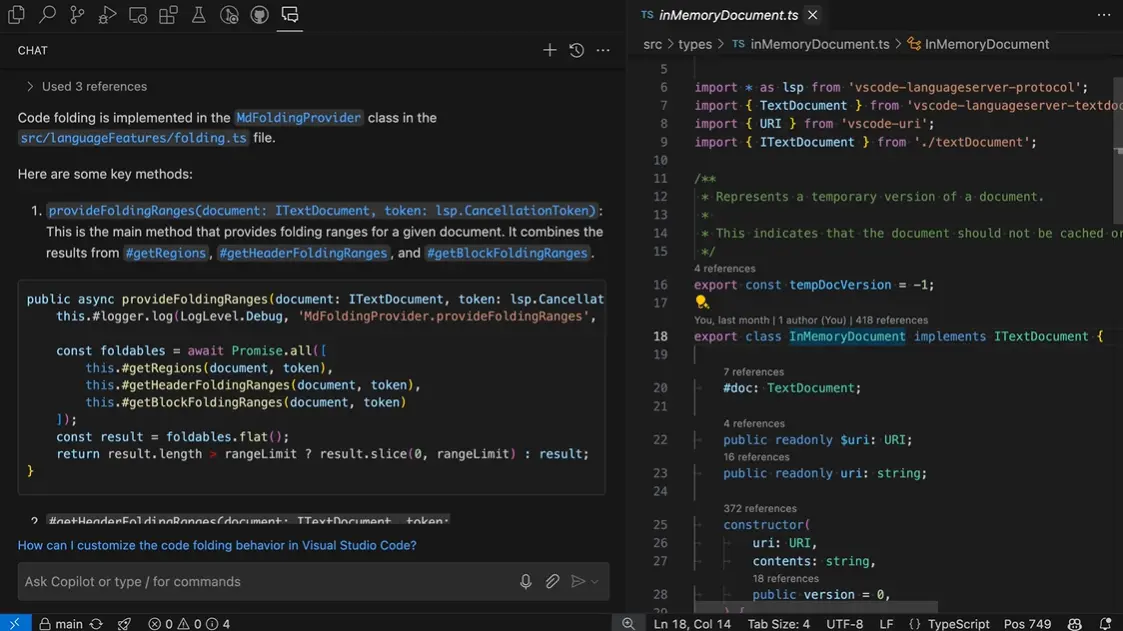The width and height of the screenshot is (1123, 631).
Task: Click line number 18 in the gutter
Action: click(660, 337)
